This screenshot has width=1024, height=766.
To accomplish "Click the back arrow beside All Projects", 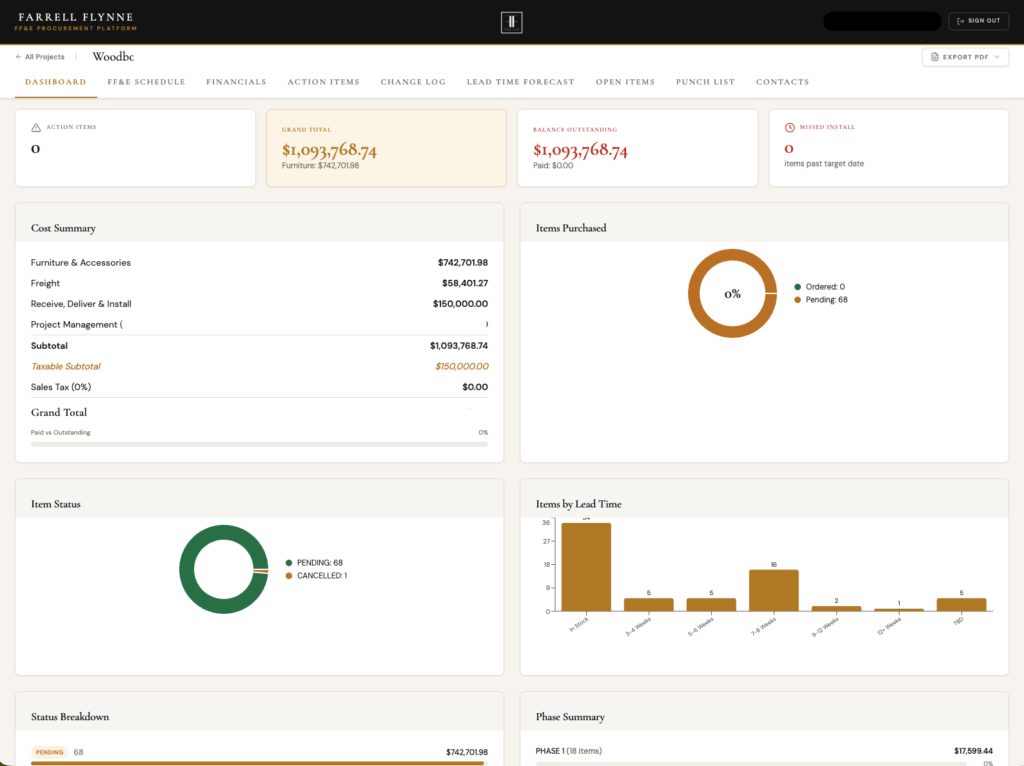I will pyautogui.click(x=18, y=57).
